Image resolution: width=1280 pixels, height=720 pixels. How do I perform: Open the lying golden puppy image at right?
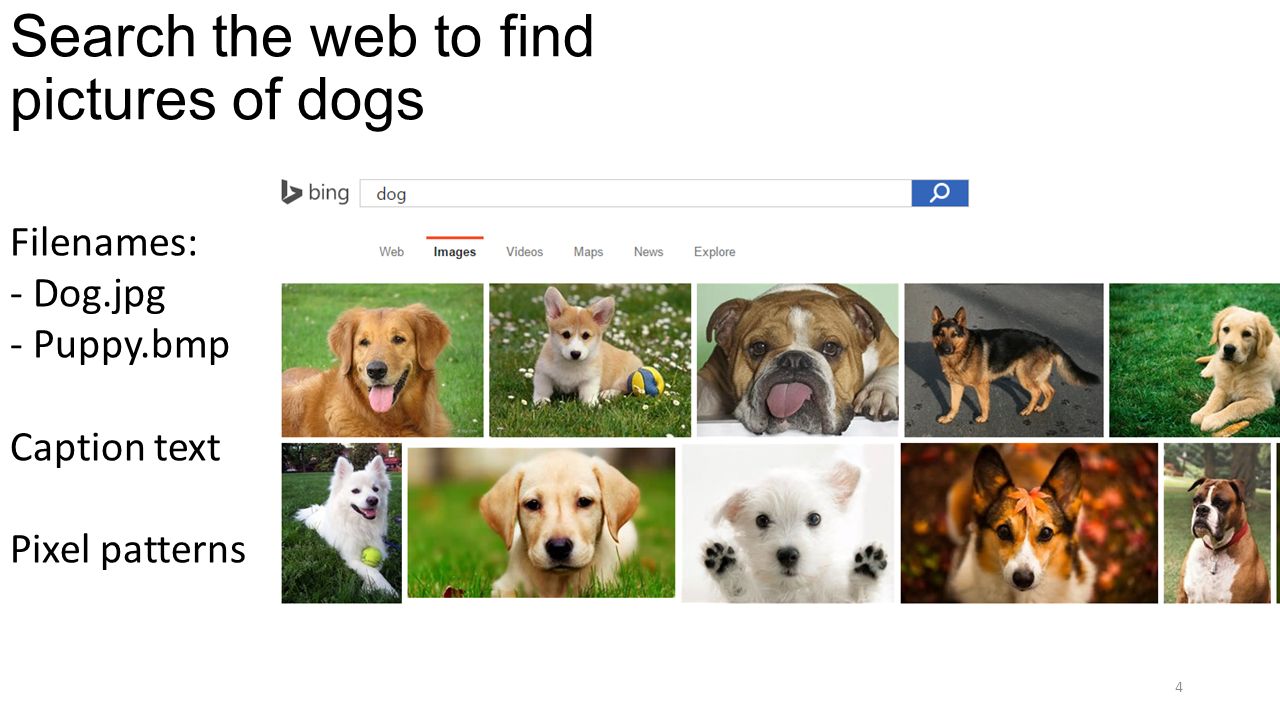(x=1194, y=360)
